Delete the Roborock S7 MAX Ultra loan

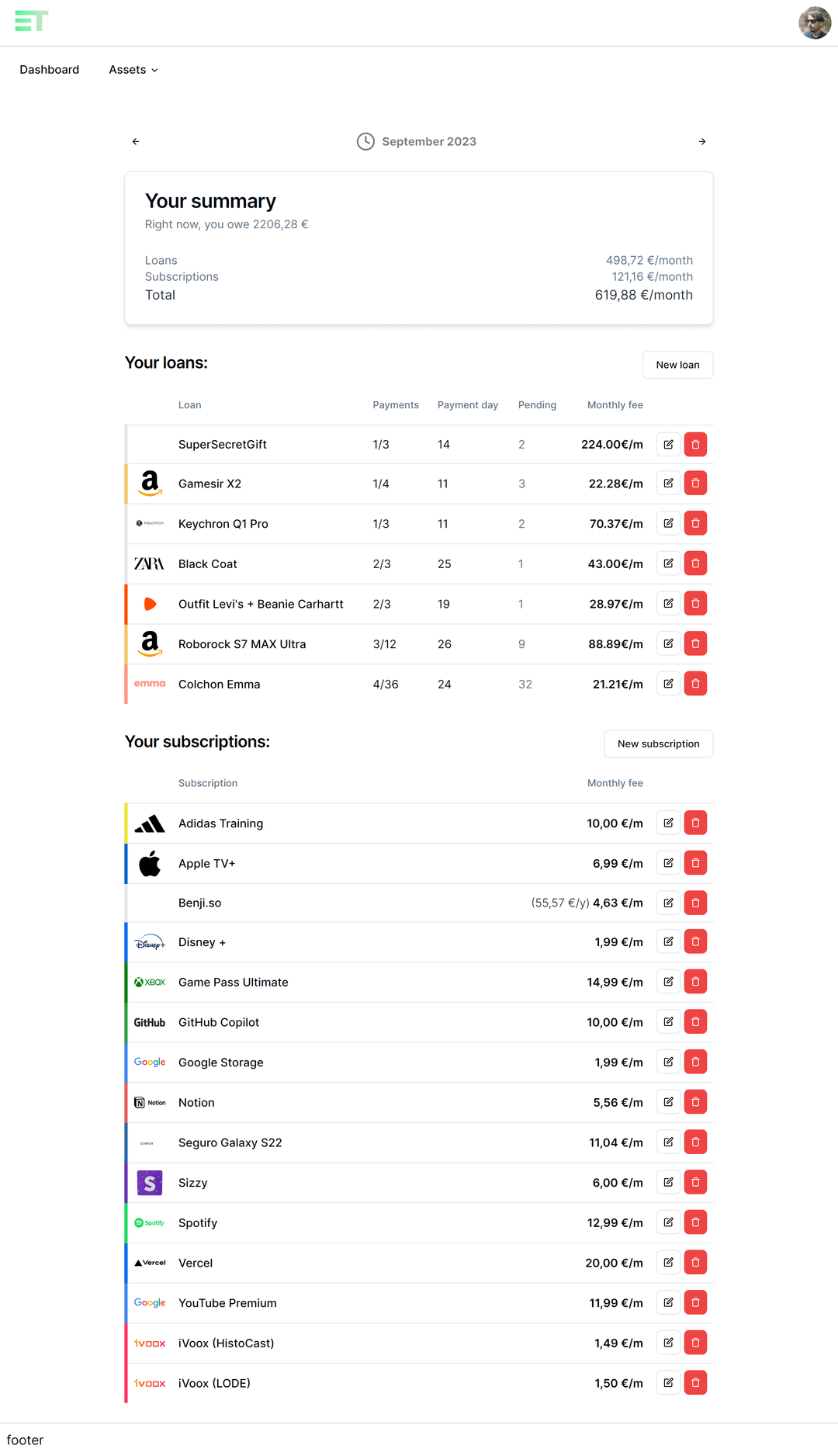click(x=695, y=644)
